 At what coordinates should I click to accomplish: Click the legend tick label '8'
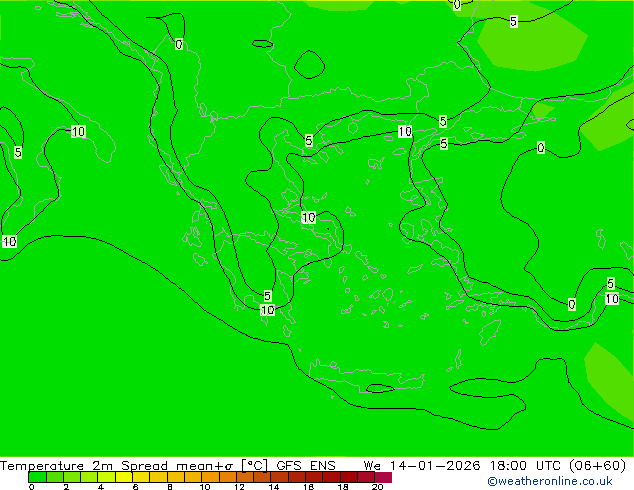(170, 487)
